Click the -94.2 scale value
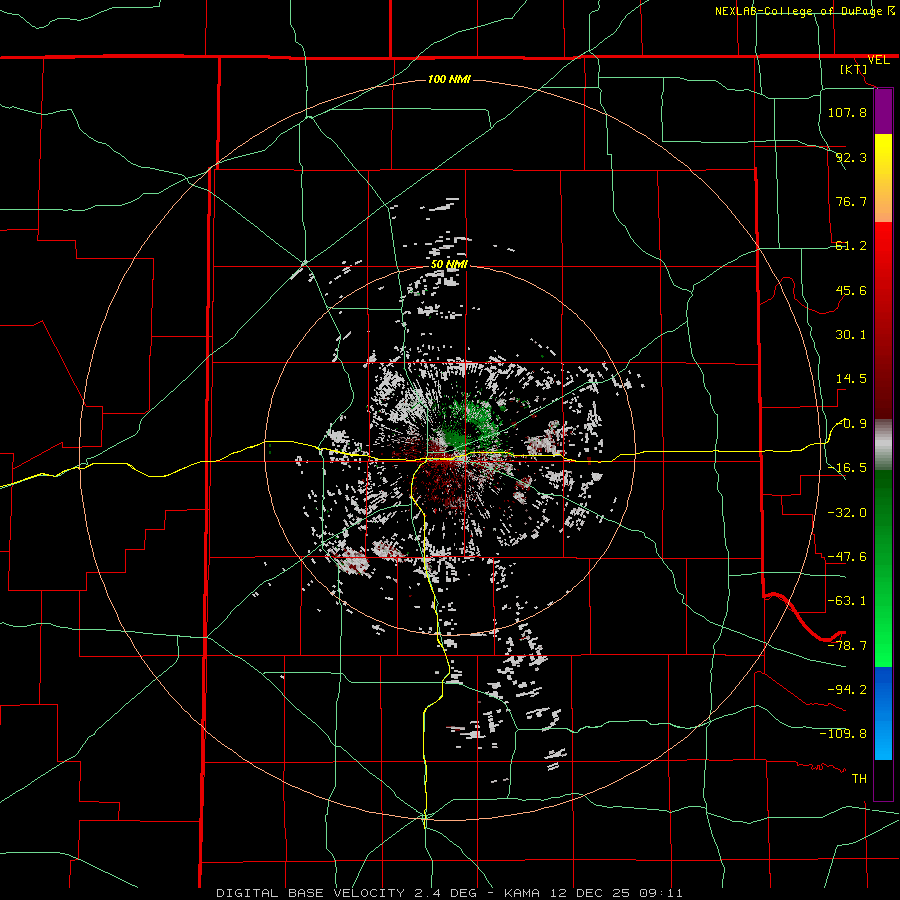900x900 pixels. pyautogui.click(x=847, y=689)
